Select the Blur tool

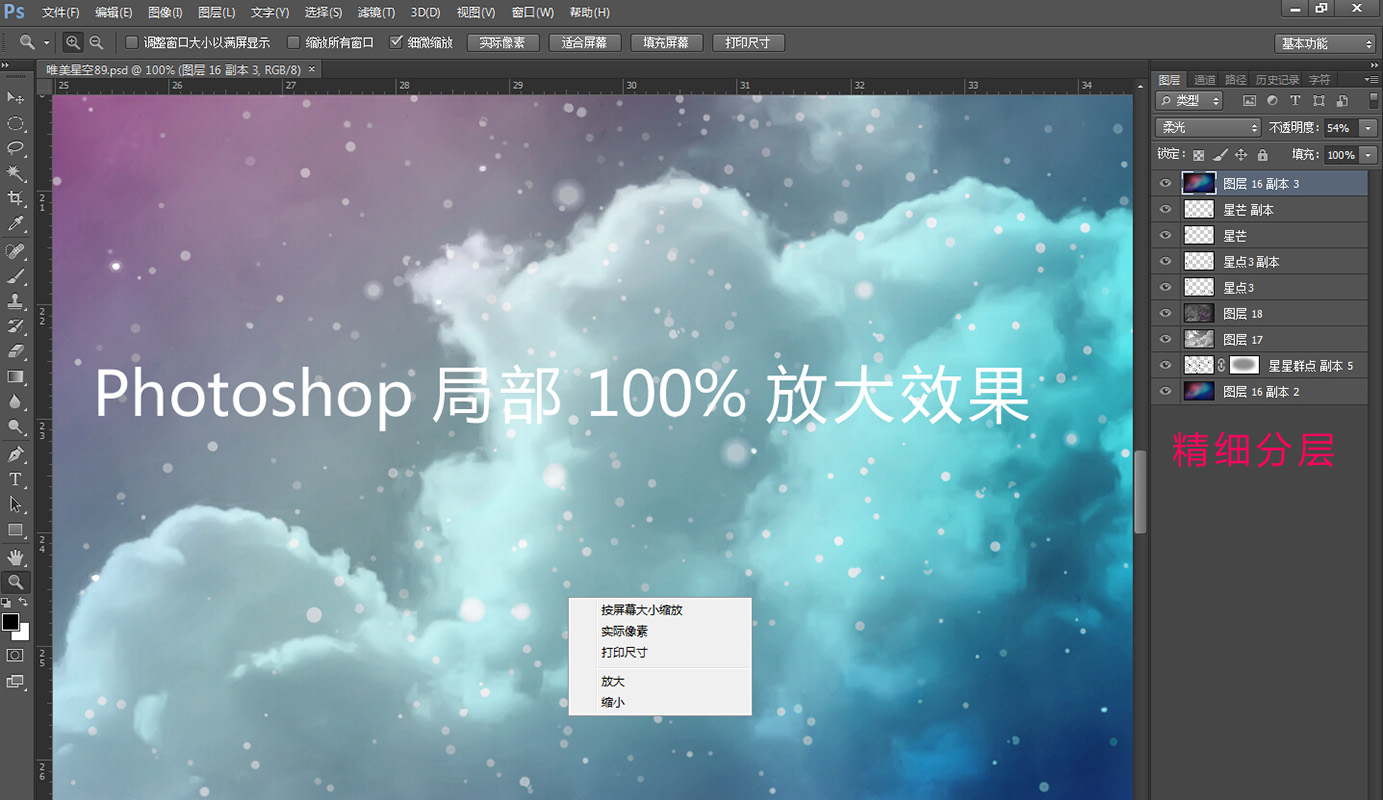coord(16,402)
